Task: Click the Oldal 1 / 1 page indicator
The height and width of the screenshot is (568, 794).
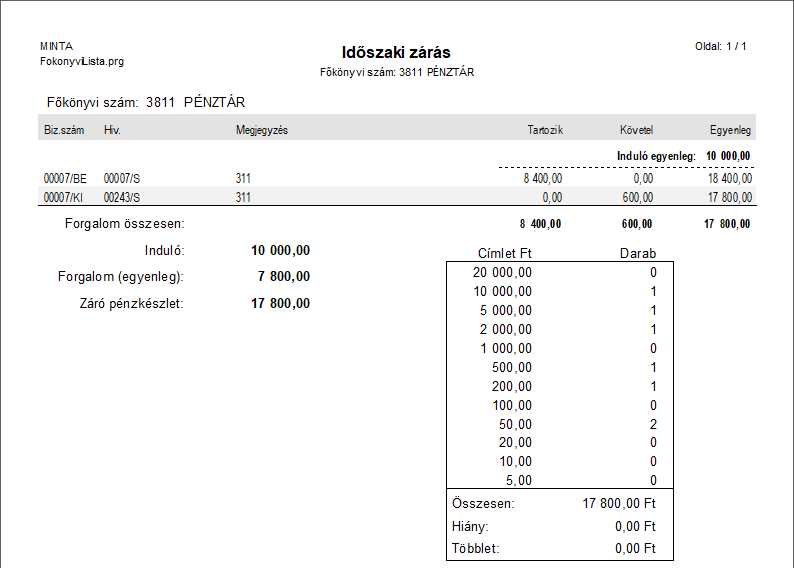Action: 720,46
